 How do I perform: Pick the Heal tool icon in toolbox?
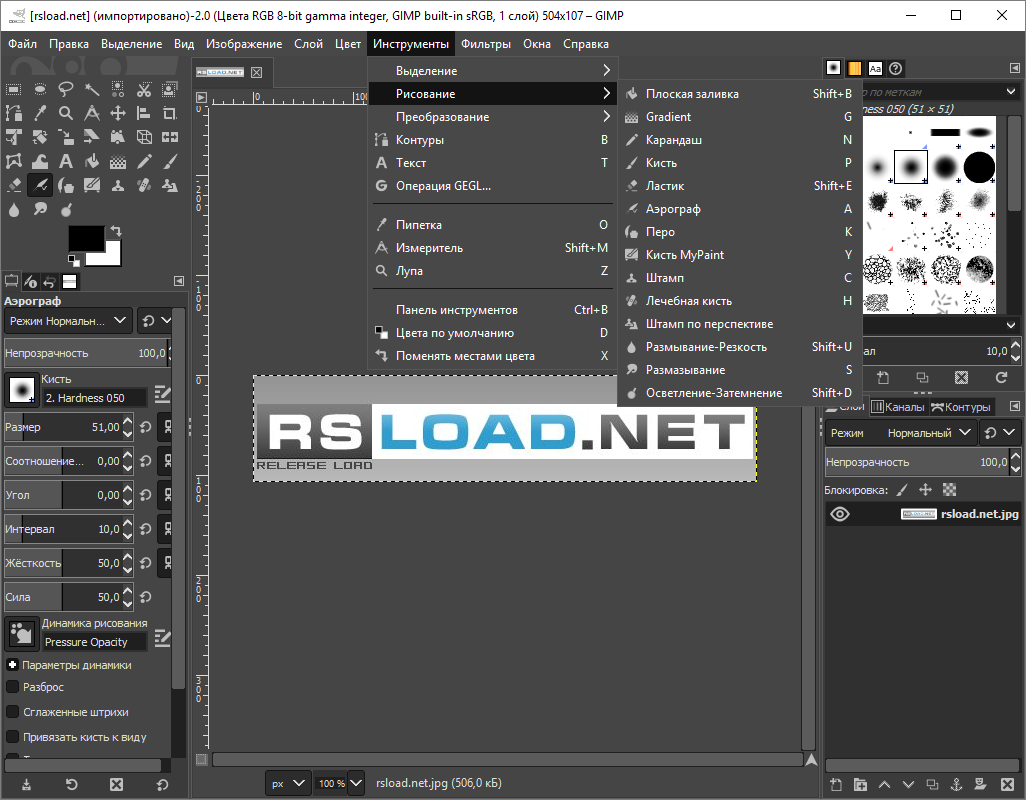pyautogui.click(x=144, y=186)
